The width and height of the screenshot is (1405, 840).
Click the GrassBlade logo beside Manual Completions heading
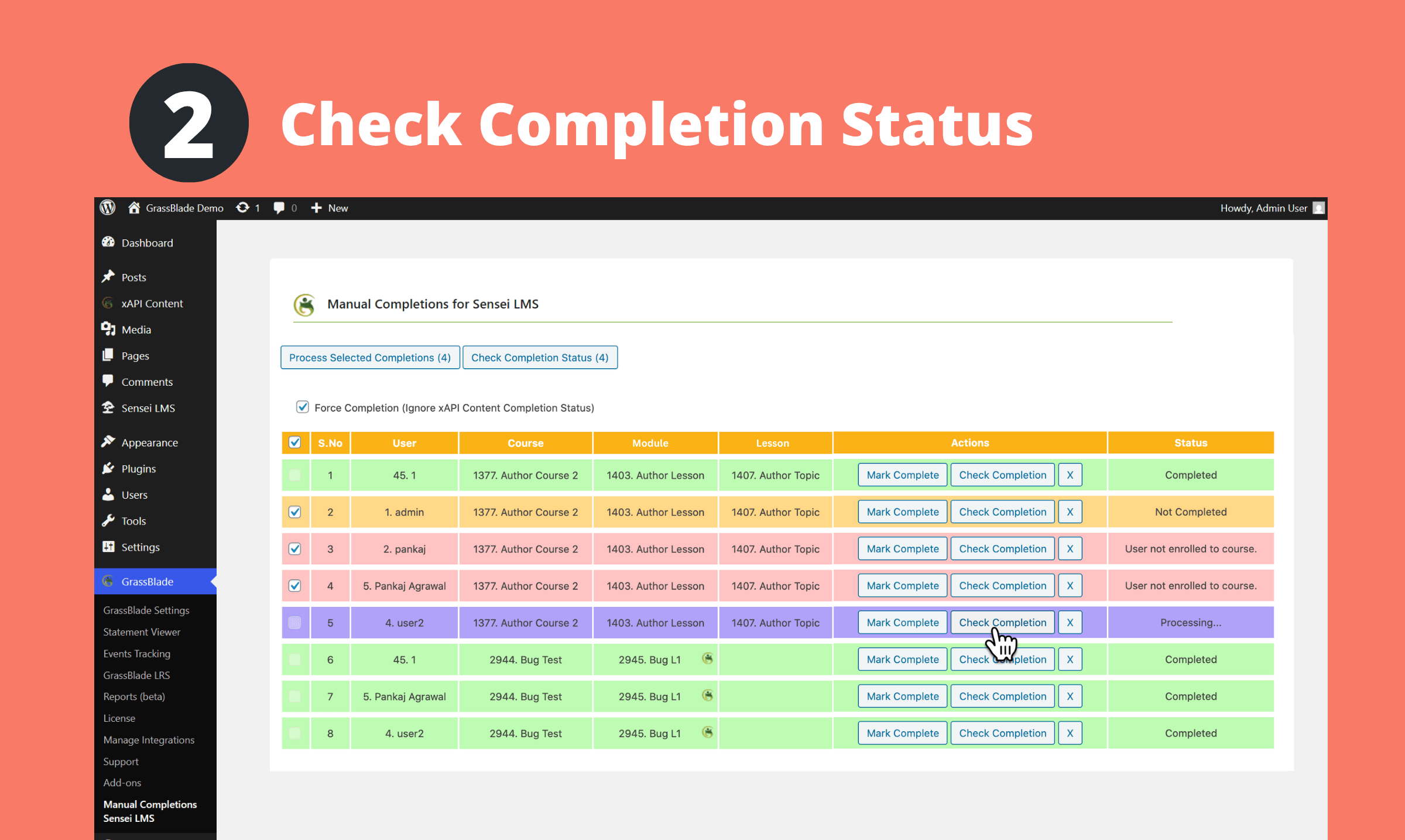[305, 304]
